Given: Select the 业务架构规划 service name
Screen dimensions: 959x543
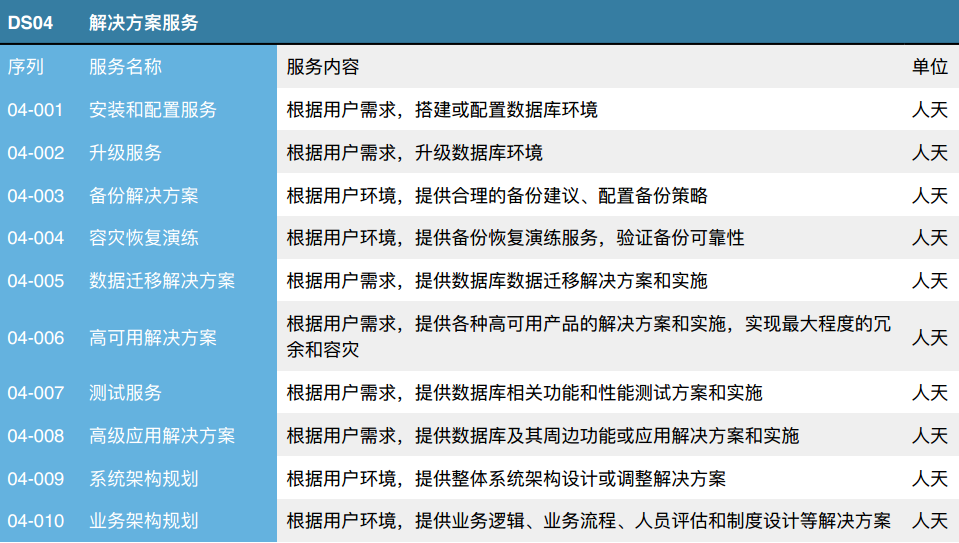Looking at the screenshot, I should [144, 521].
